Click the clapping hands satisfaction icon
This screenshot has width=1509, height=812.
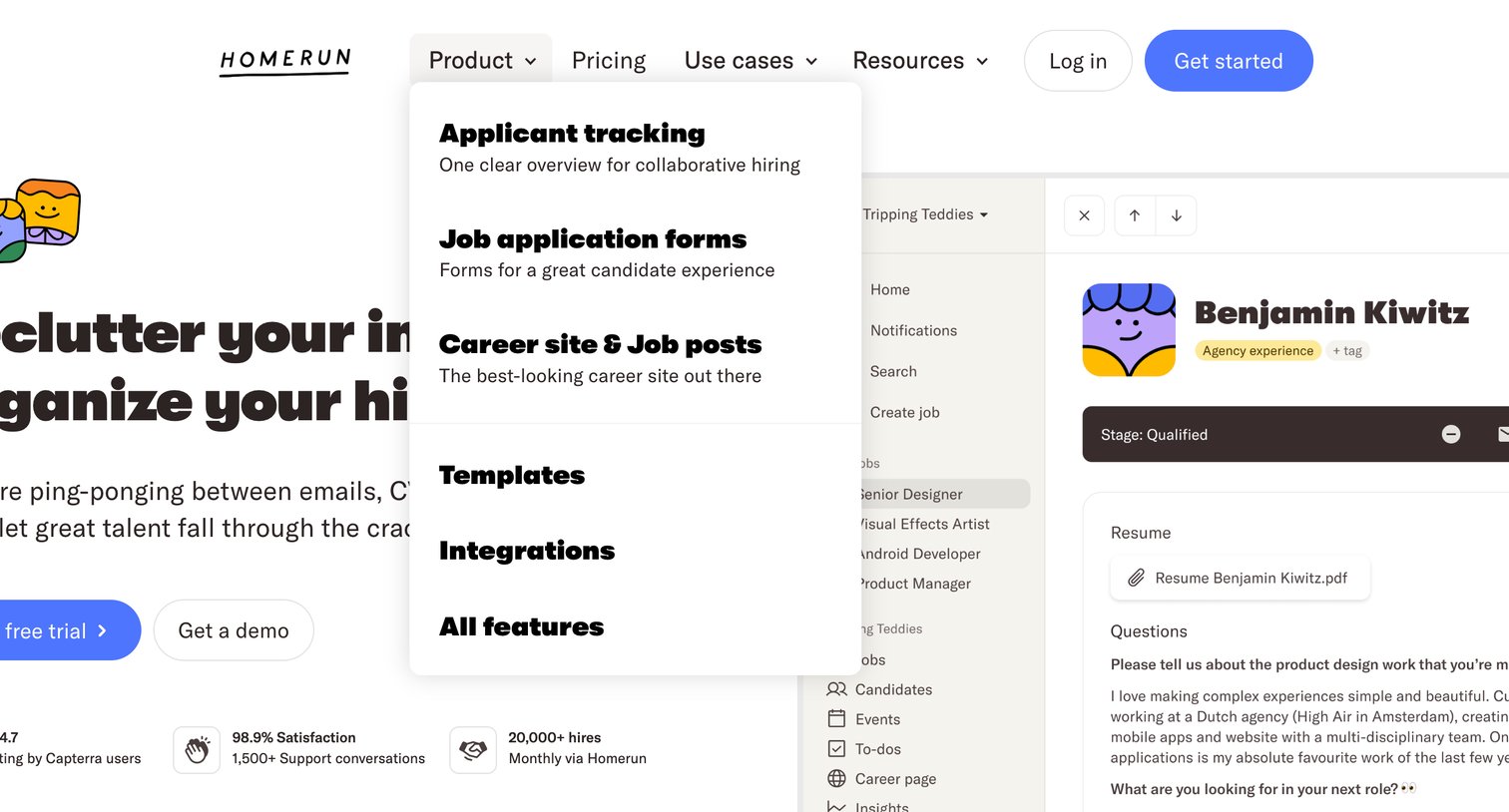197,750
